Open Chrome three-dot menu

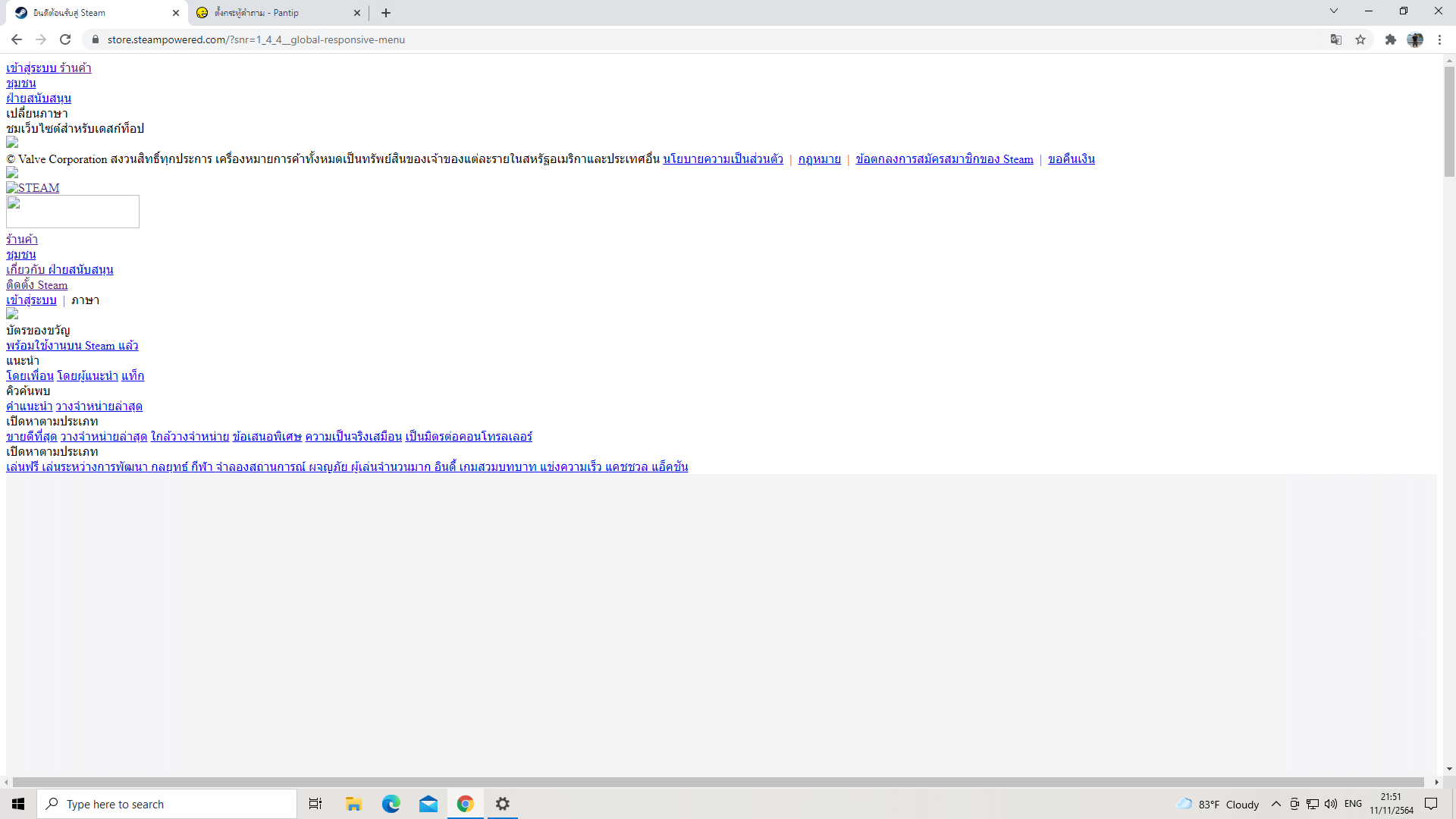pyautogui.click(x=1439, y=39)
